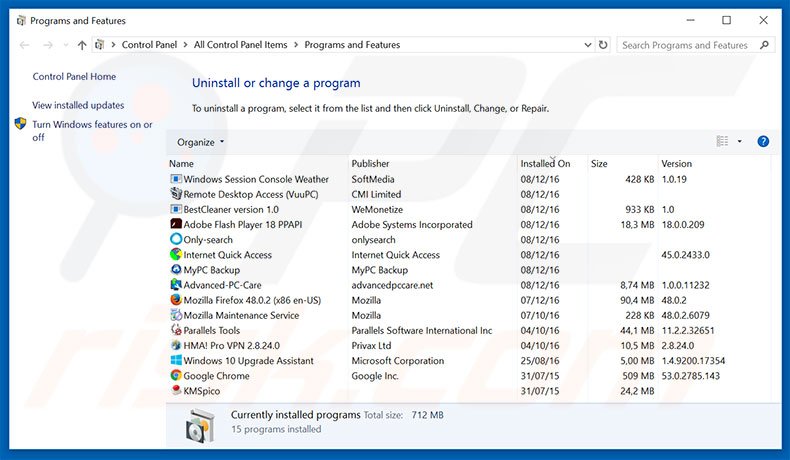The width and height of the screenshot is (790, 460).
Task: Select the 25/08/16 installed date cell
Action: tap(540, 361)
